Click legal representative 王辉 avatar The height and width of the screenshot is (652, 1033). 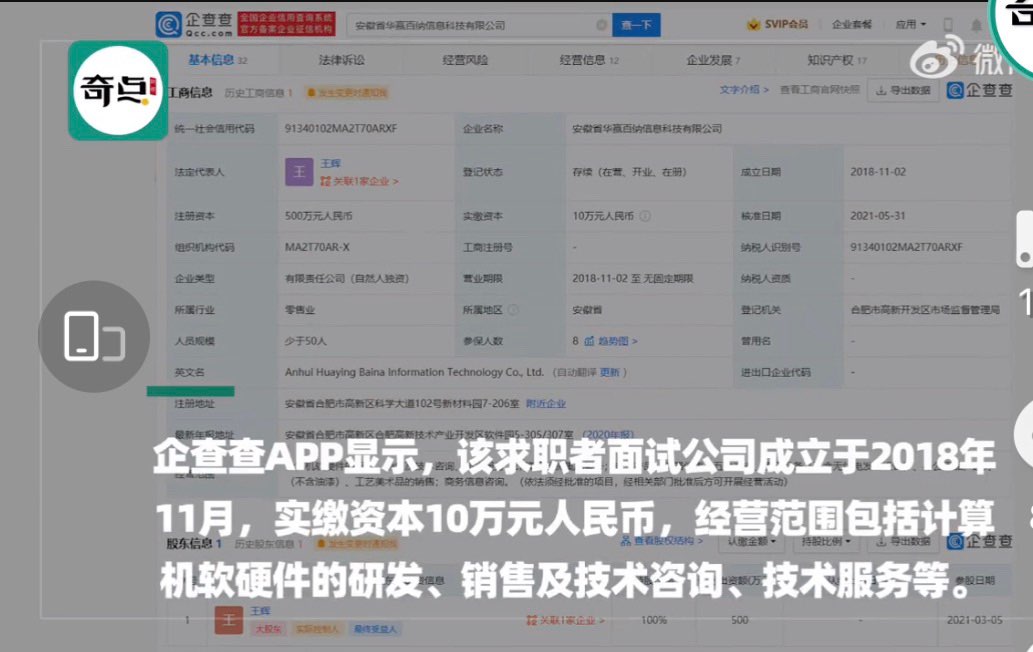pos(298,172)
